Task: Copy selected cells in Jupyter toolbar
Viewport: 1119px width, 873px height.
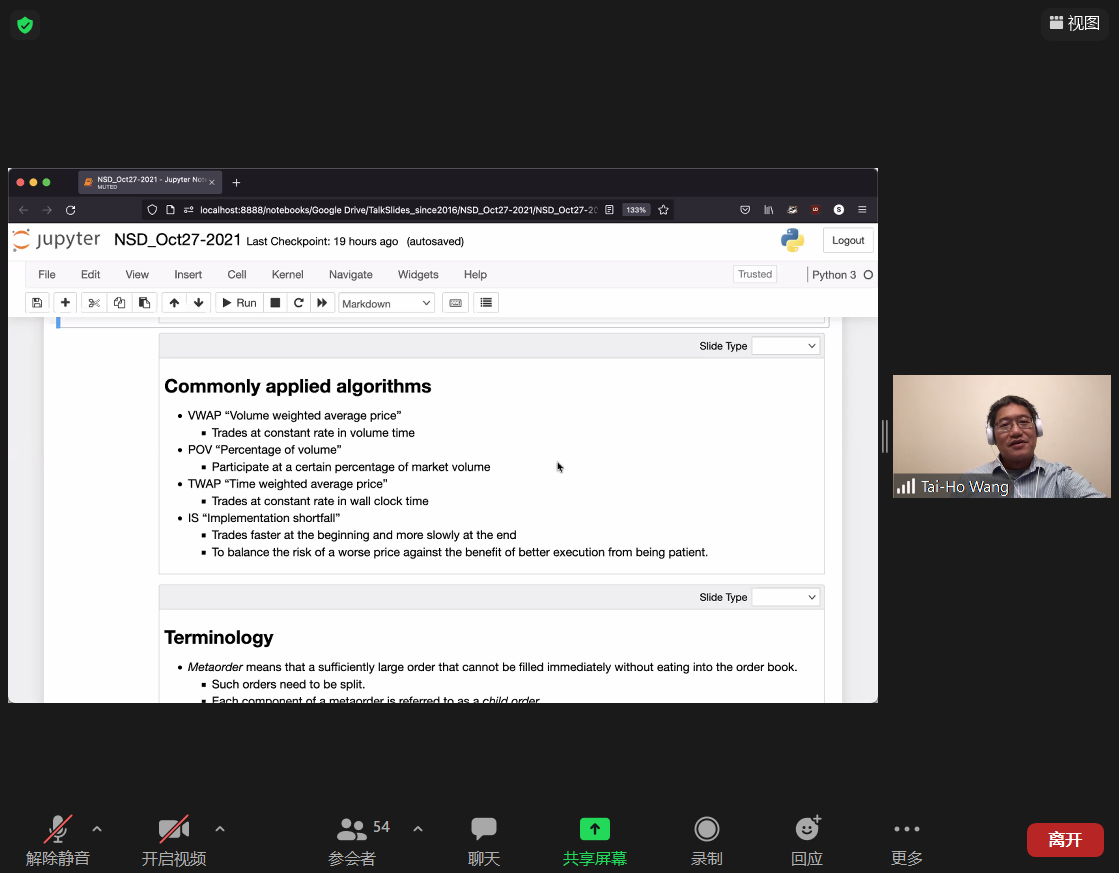Action: 119,303
